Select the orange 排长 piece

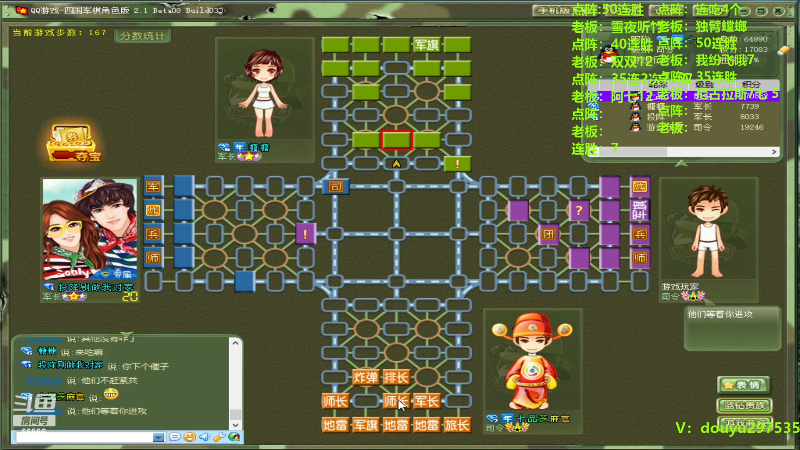point(396,378)
